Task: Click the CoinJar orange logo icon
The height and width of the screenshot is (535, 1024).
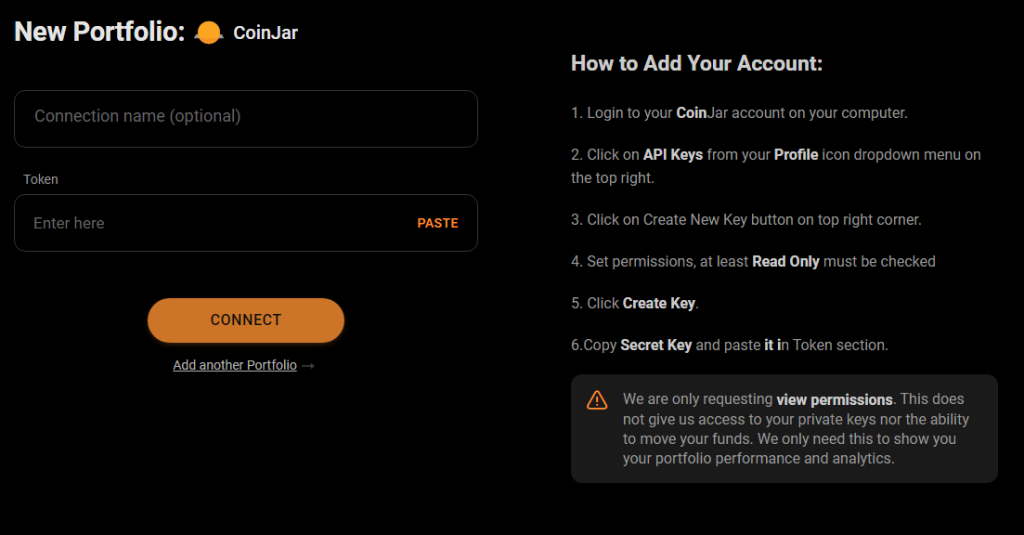Action: point(209,33)
